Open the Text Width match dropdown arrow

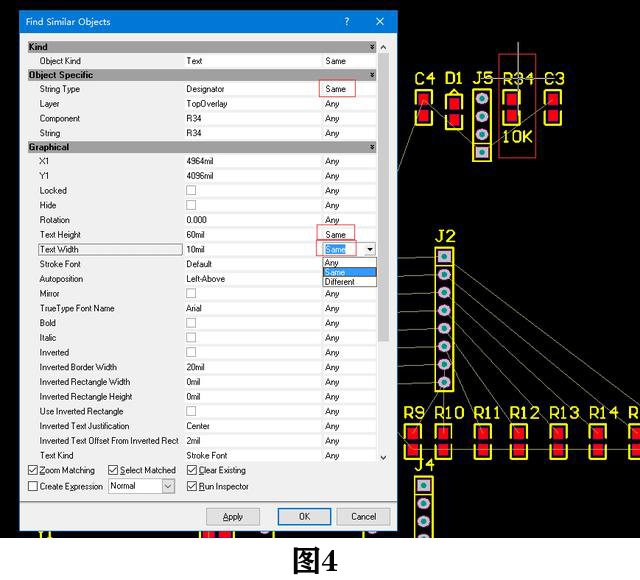370,249
